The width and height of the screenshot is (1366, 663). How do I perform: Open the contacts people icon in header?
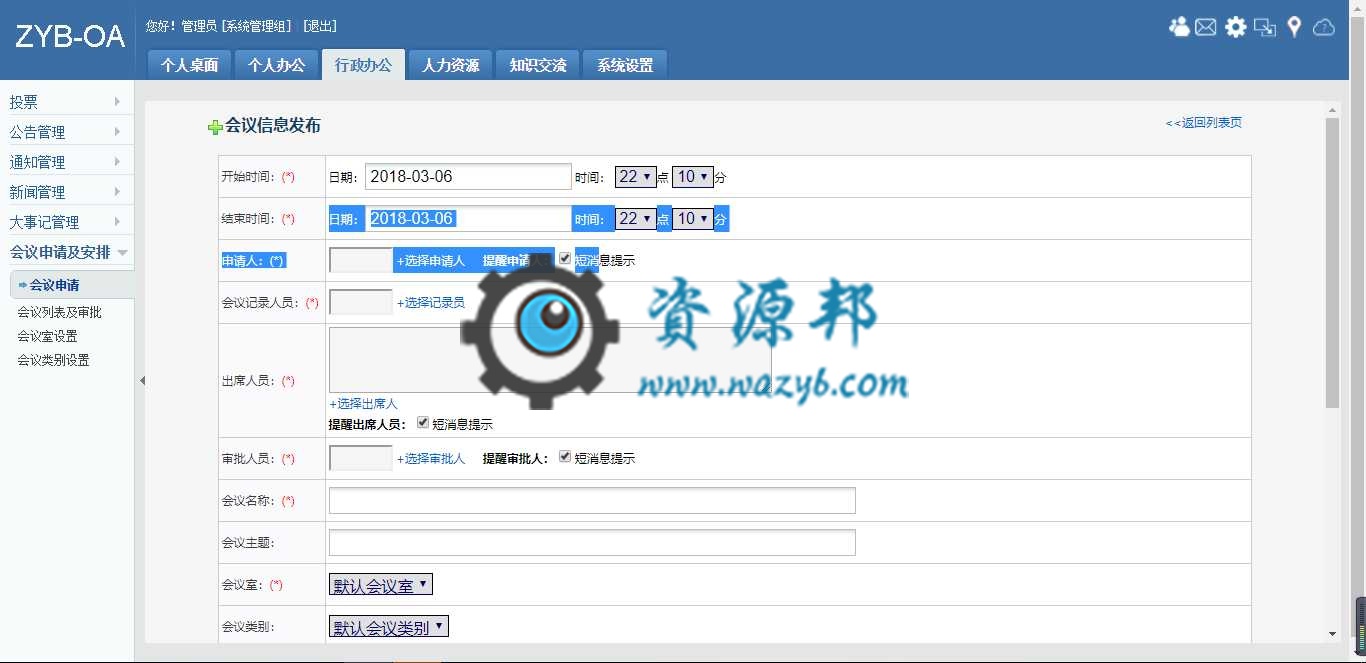pos(1179,27)
